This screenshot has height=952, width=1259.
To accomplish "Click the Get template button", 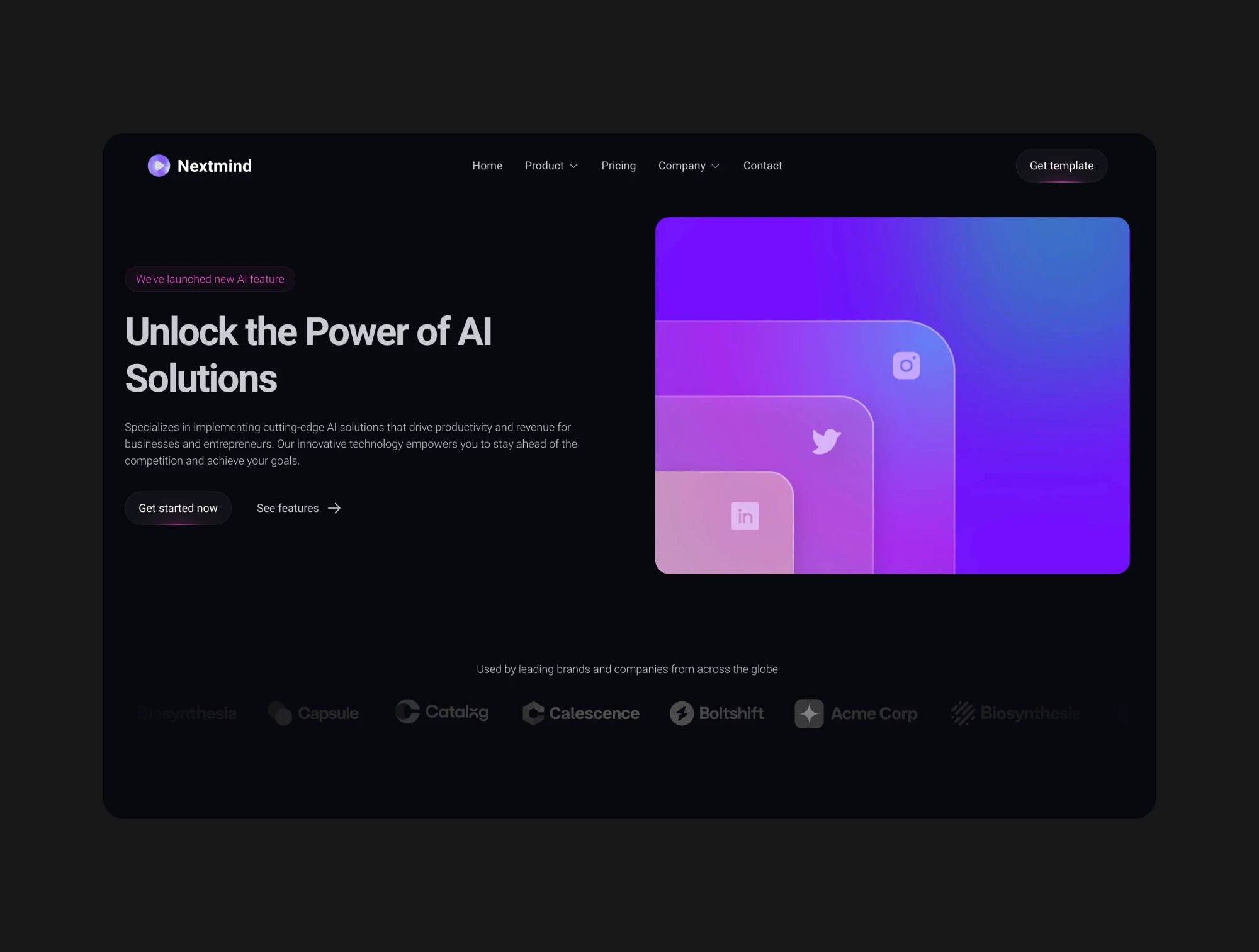I will 1061,165.
